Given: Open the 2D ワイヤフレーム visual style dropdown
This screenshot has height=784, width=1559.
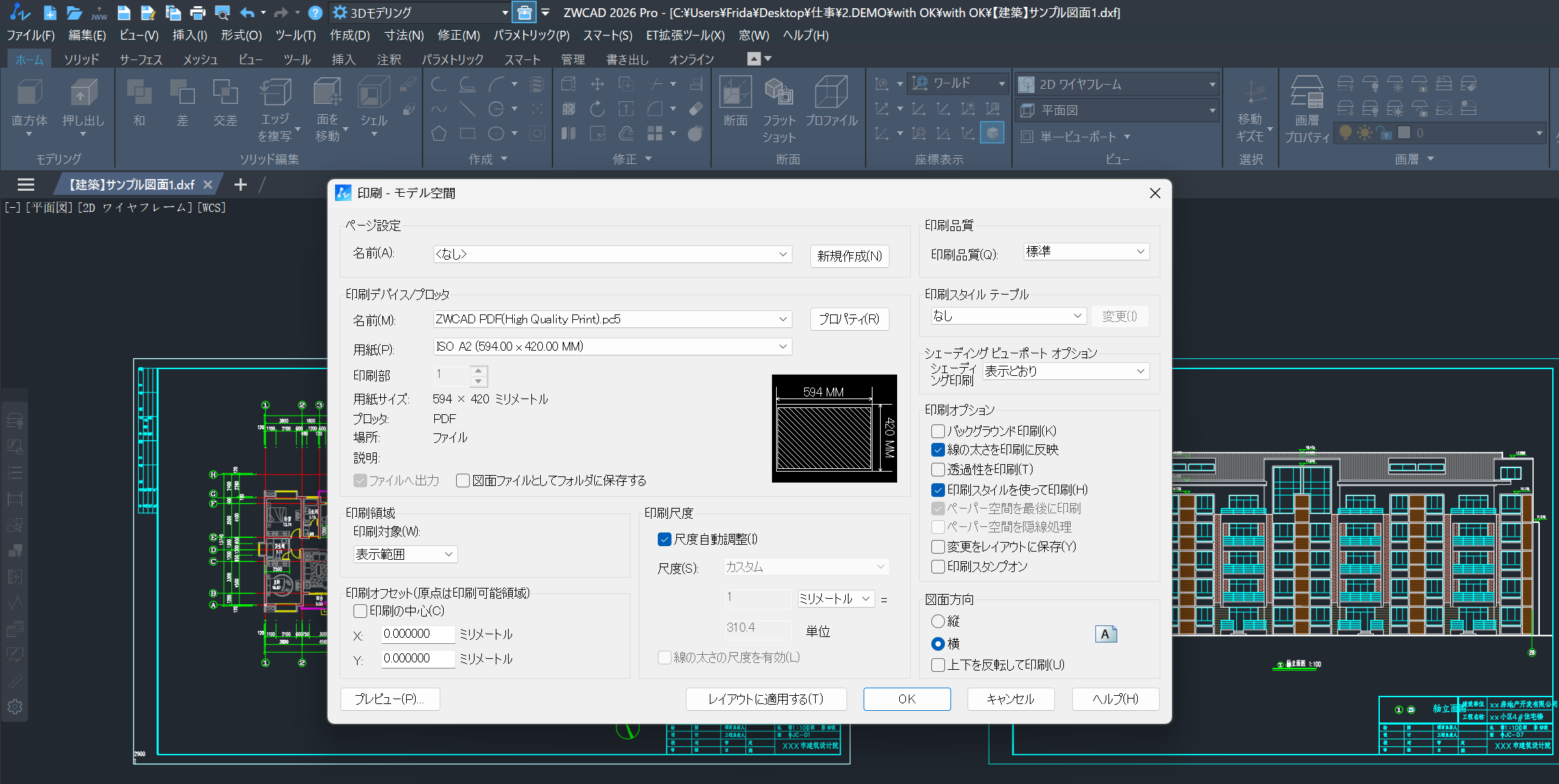Looking at the screenshot, I should click(x=1210, y=83).
